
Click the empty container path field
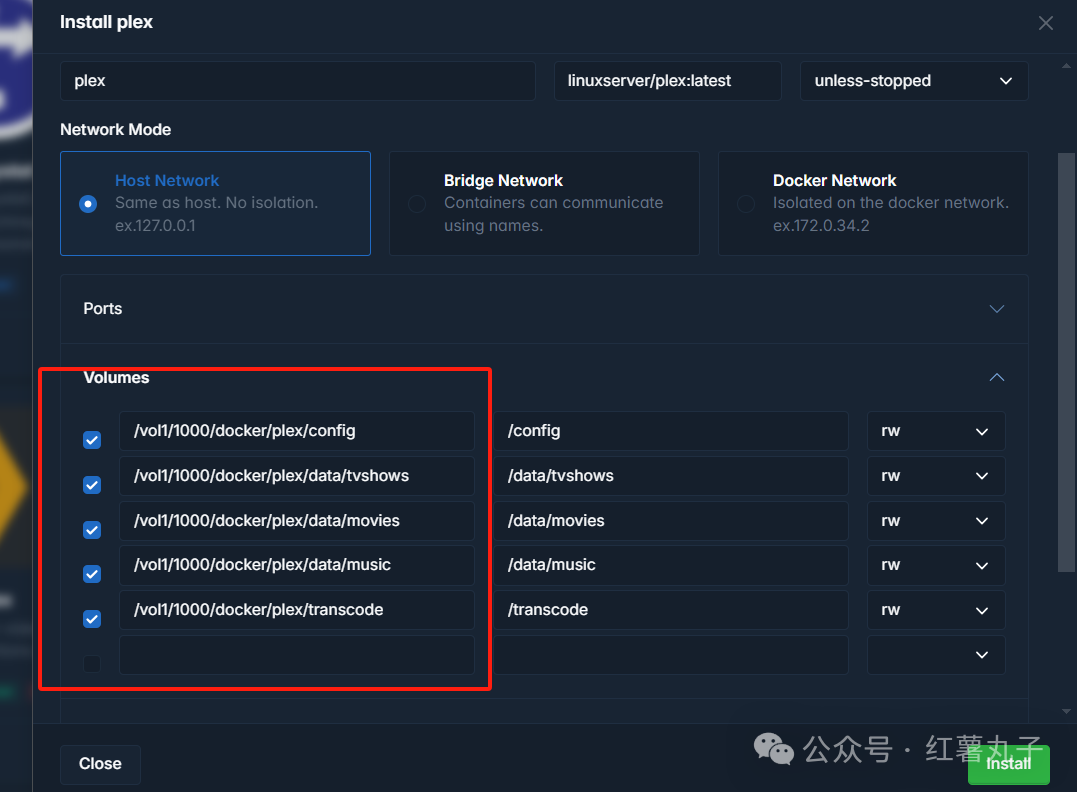click(x=671, y=655)
